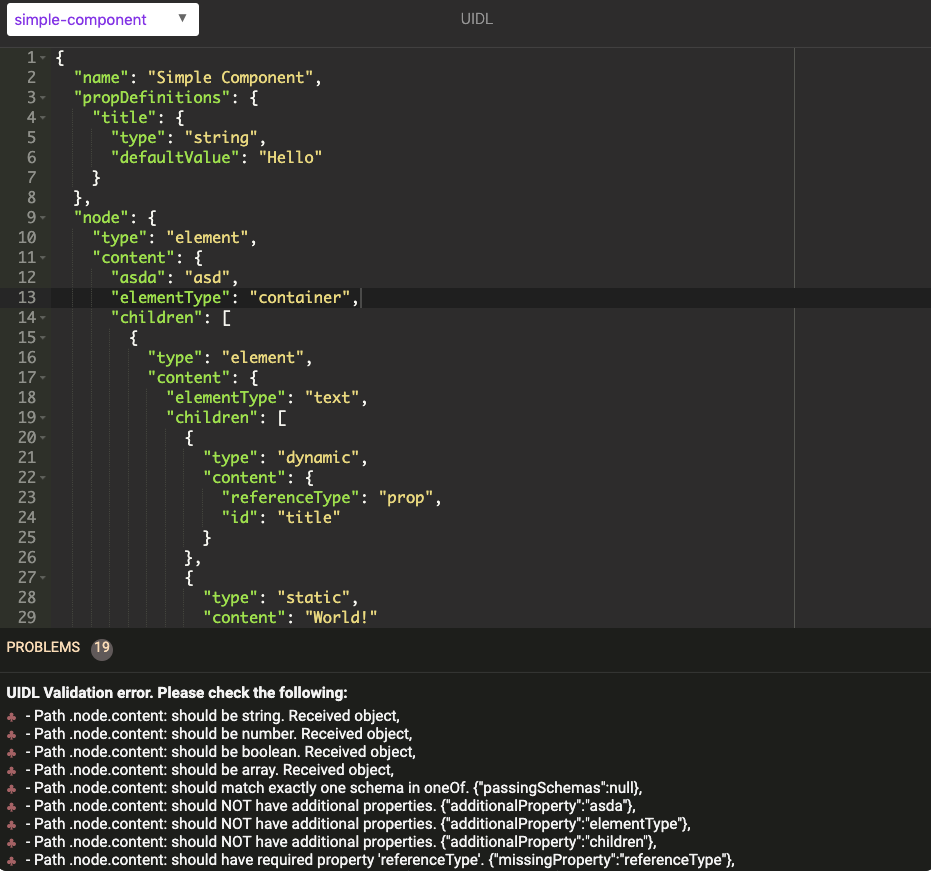Image resolution: width=931 pixels, height=874 pixels.
Task: Select the passingSchemas null error message
Action: [x=334, y=788]
